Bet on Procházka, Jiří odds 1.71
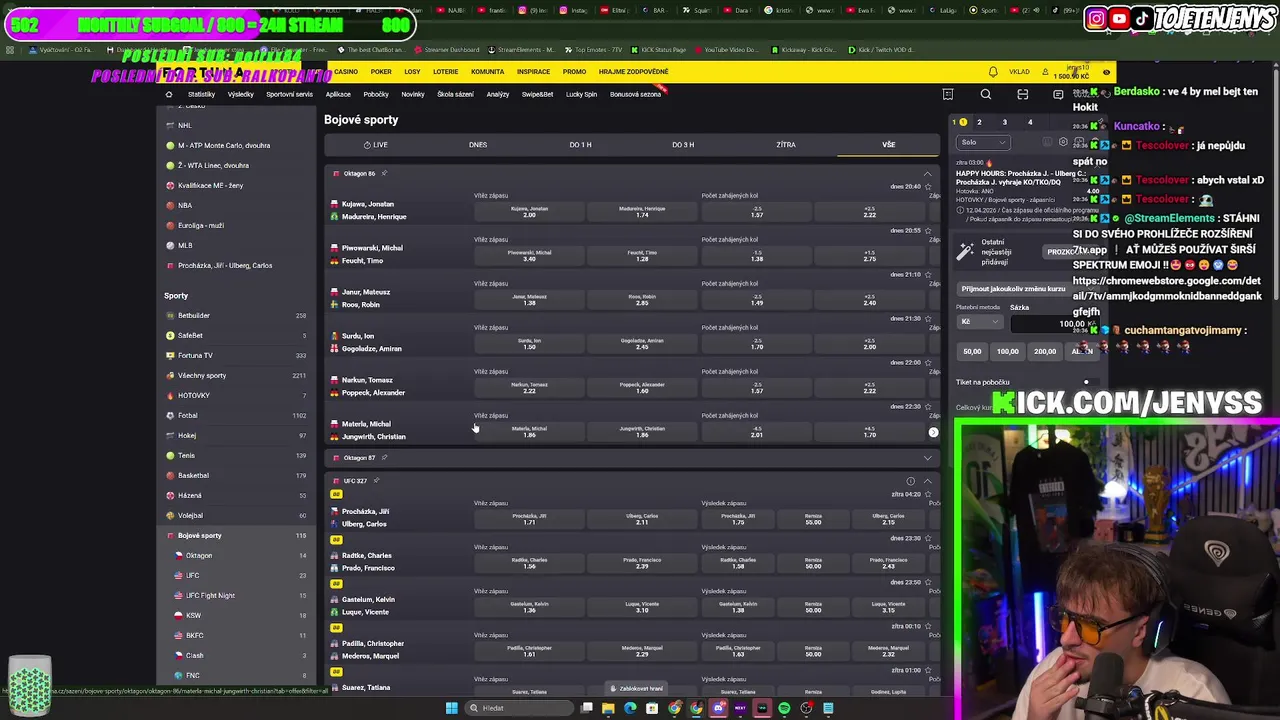This screenshot has width=1280, height=720. (x=529, y=519)
